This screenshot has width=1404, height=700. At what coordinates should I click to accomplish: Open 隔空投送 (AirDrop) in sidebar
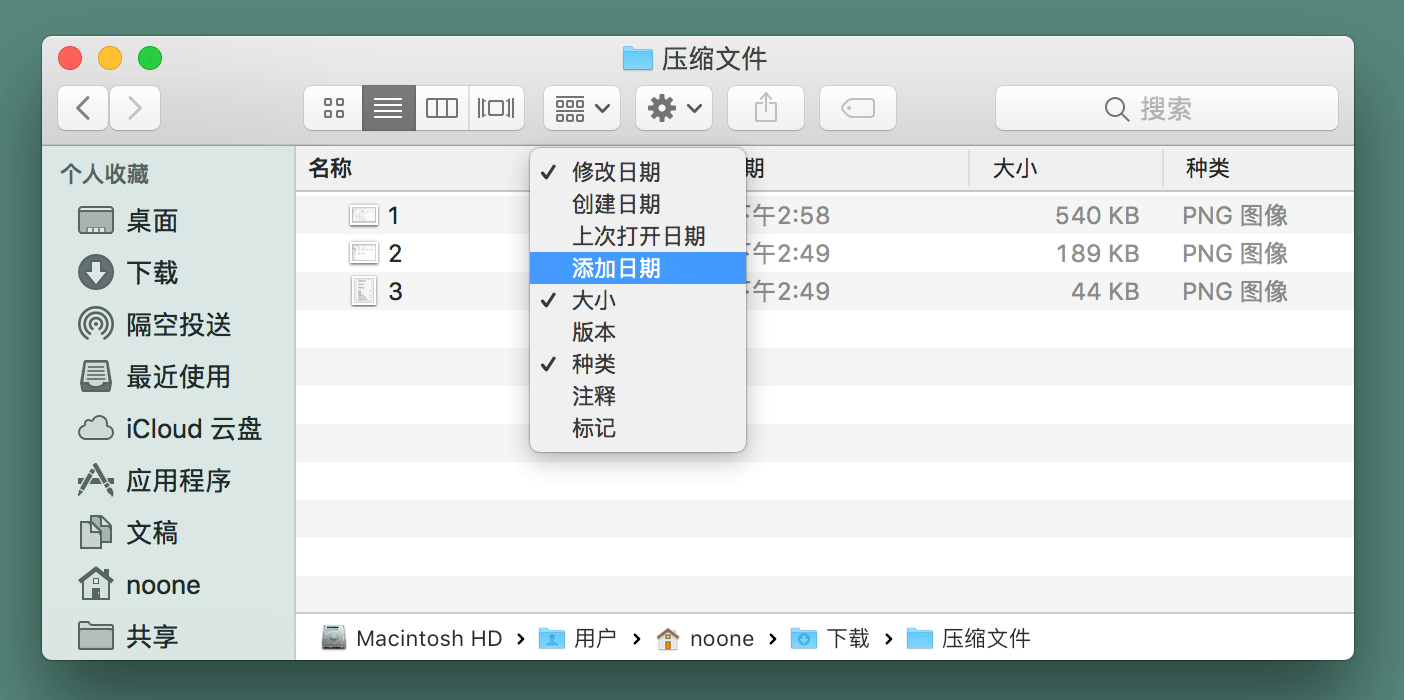click(x=178, y=325)
